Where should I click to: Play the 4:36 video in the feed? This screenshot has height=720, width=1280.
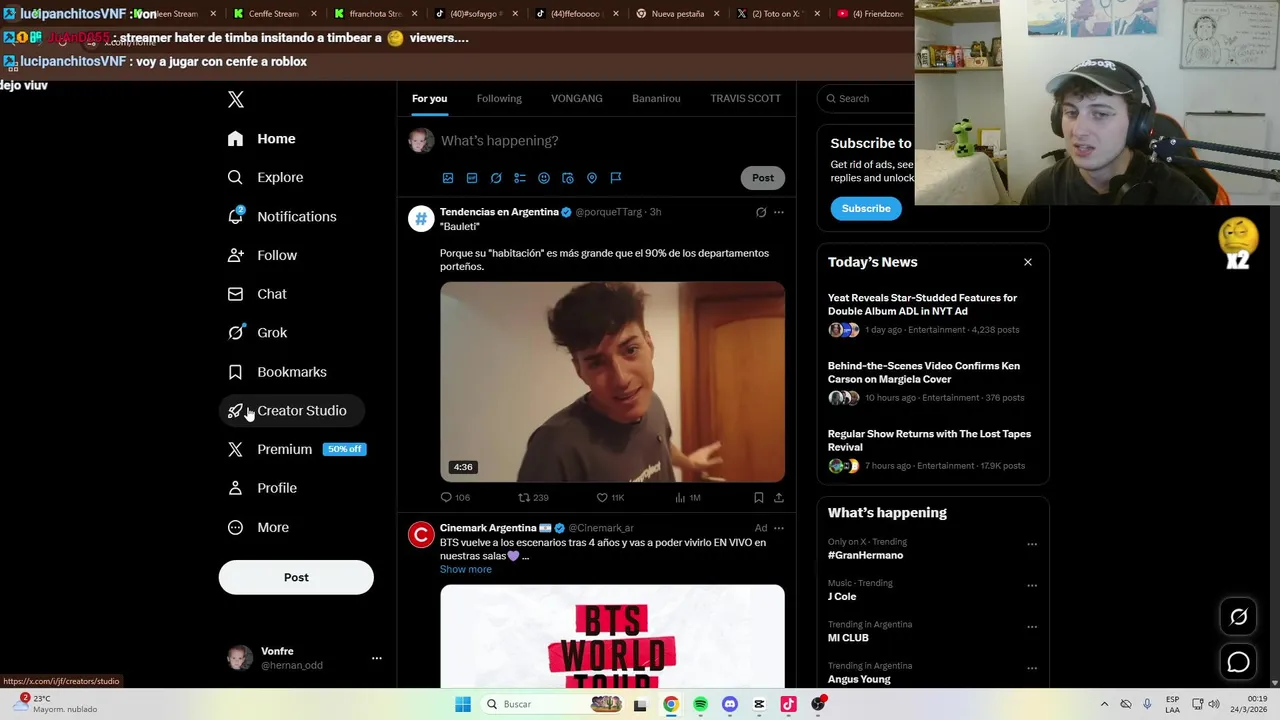tap(612, 382)
